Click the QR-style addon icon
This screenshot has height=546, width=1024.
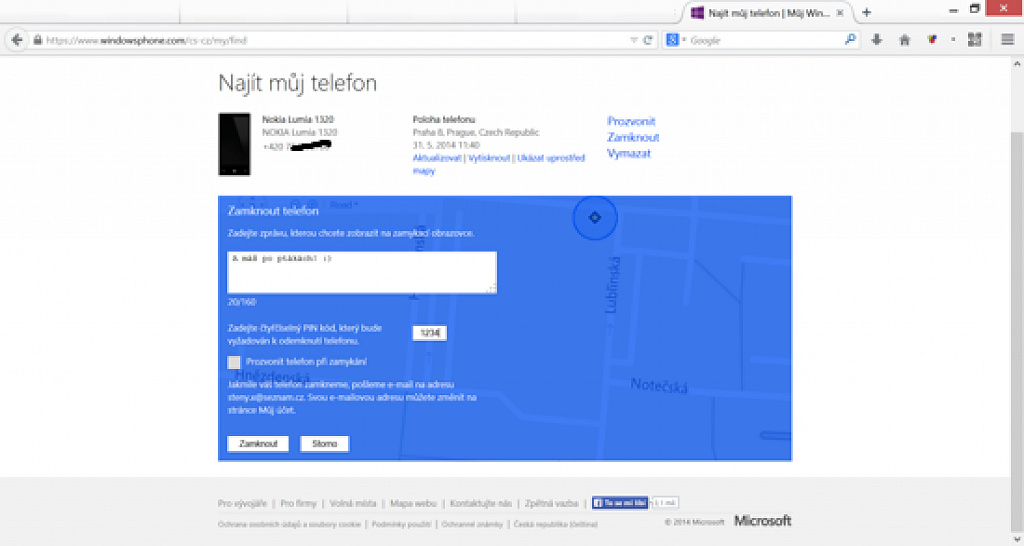coord(974,40)
